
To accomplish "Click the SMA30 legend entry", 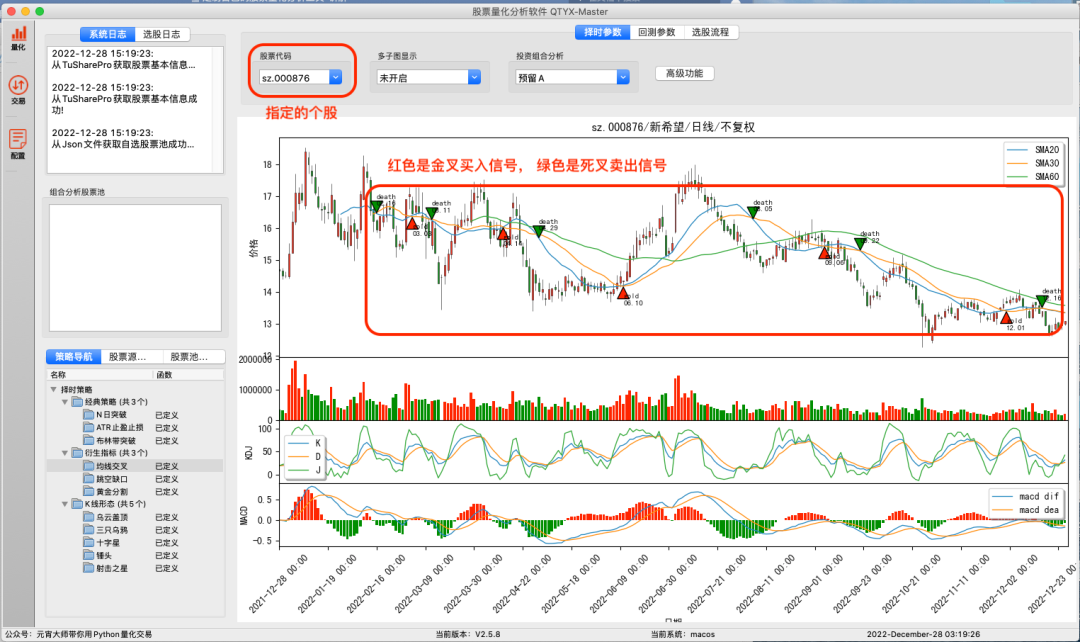I will coord(1033,163).
